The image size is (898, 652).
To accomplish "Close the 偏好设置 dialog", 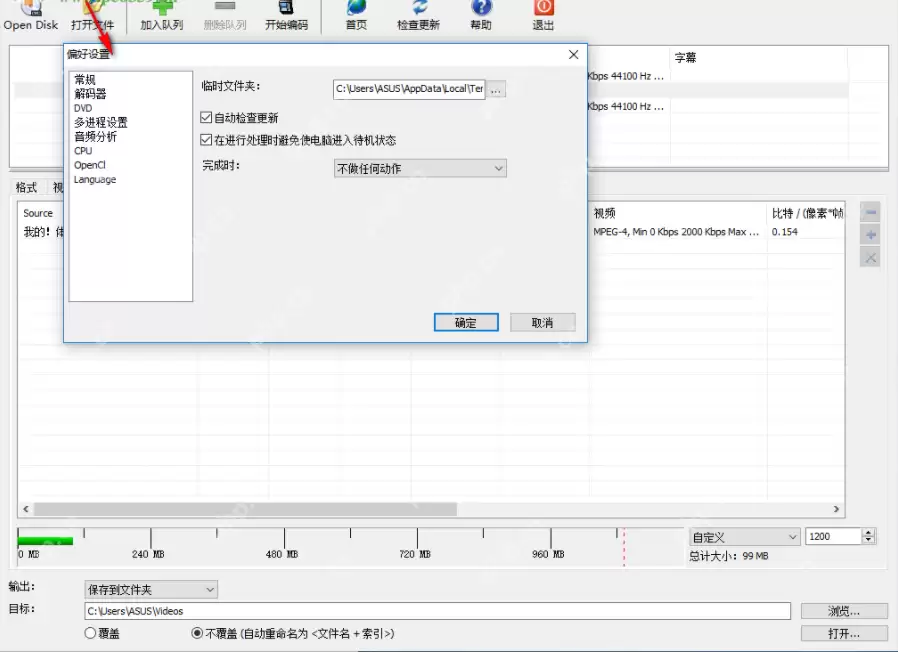I will click(x=573, y=54).
